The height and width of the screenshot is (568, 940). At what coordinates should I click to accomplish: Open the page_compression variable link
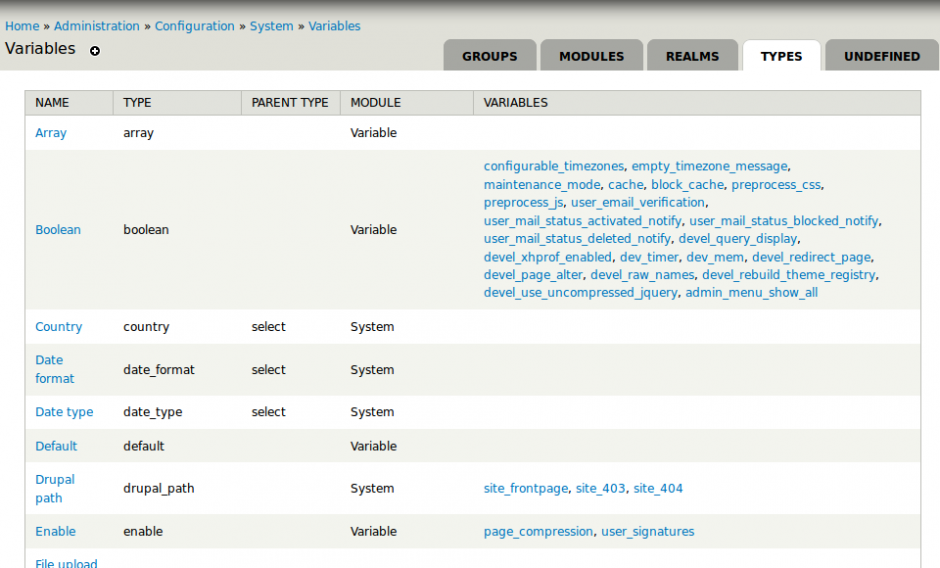(538, 532)
